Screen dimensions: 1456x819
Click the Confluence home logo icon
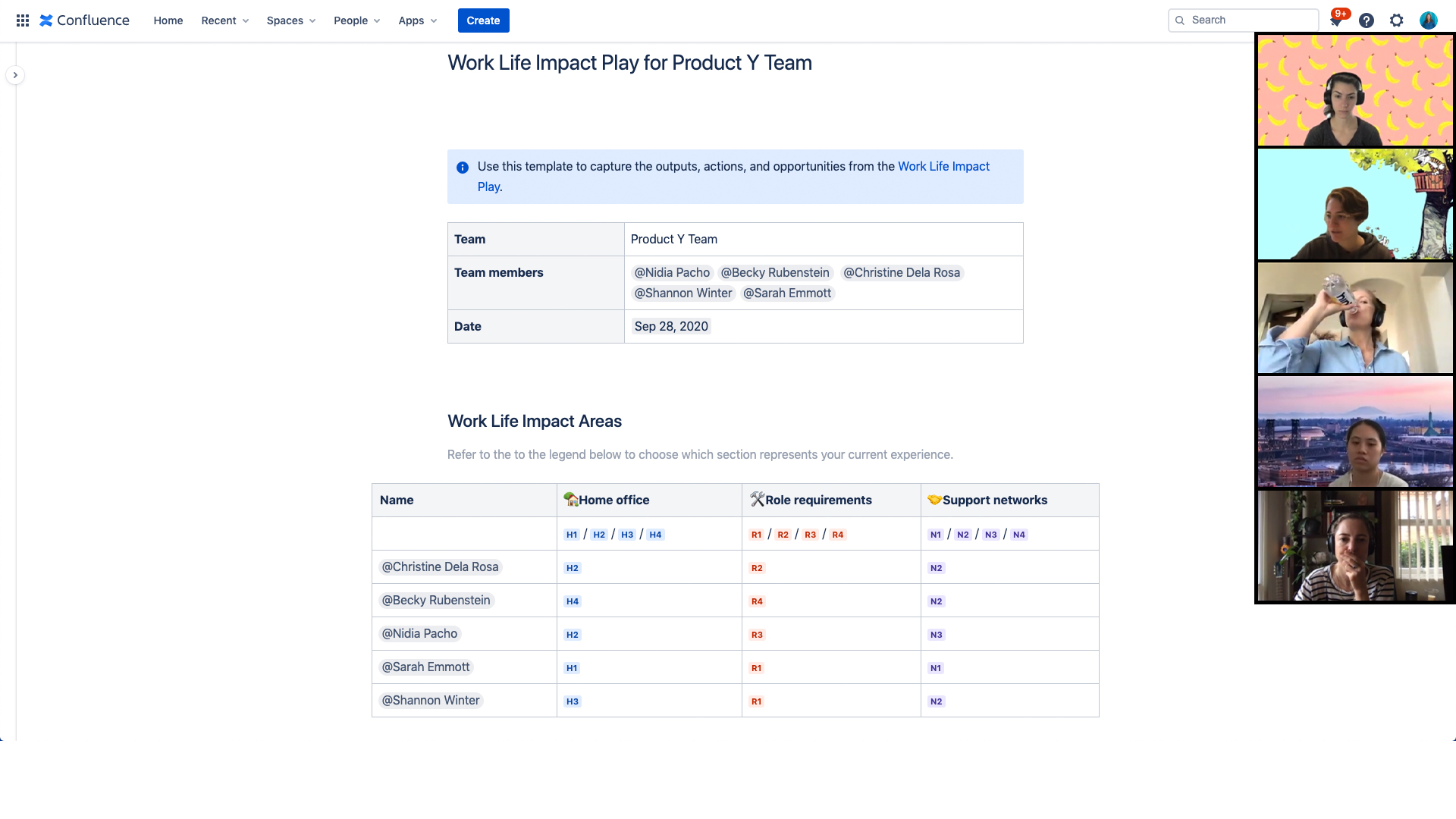(46, 20)
